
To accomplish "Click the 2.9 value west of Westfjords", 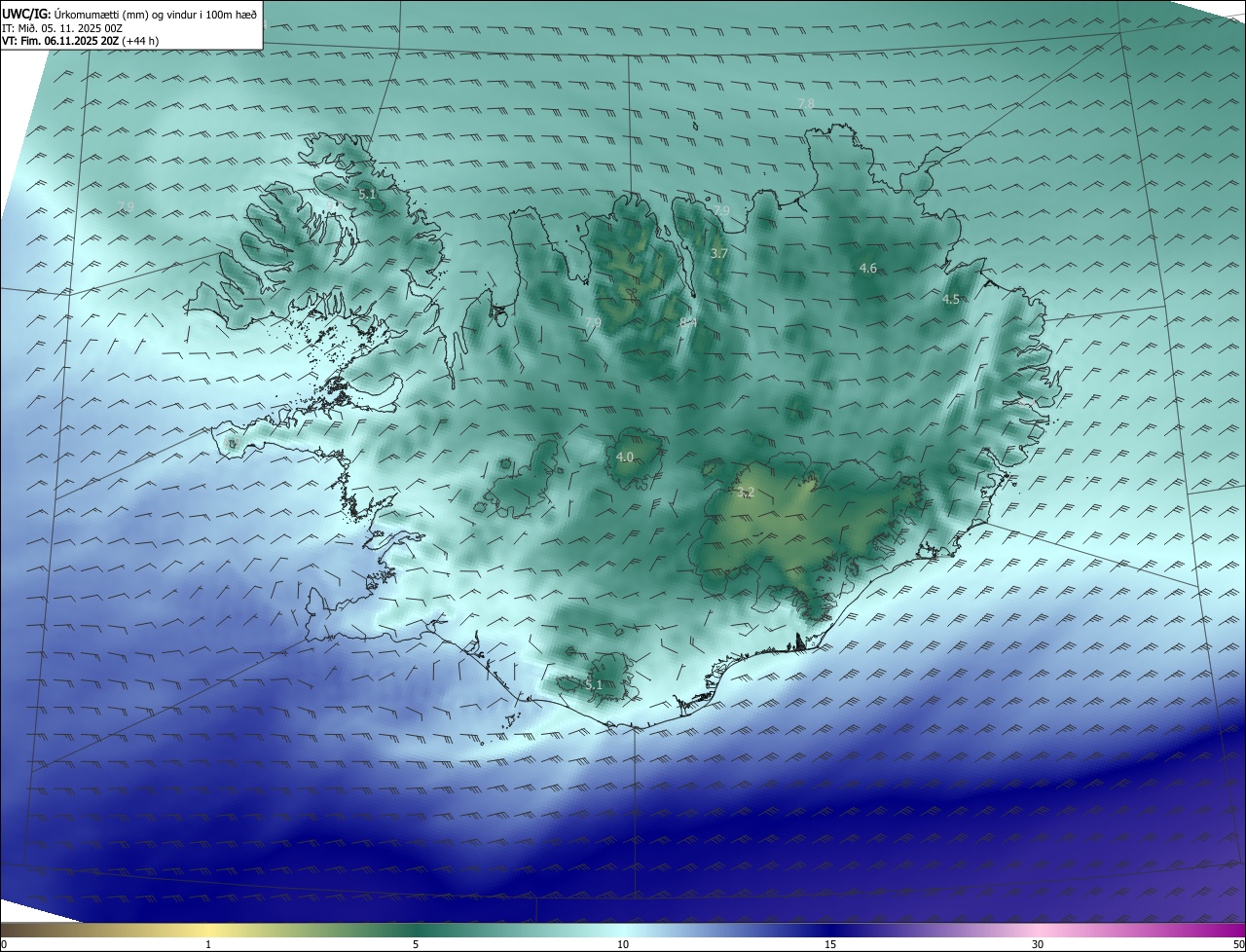I will coord(126,206).
